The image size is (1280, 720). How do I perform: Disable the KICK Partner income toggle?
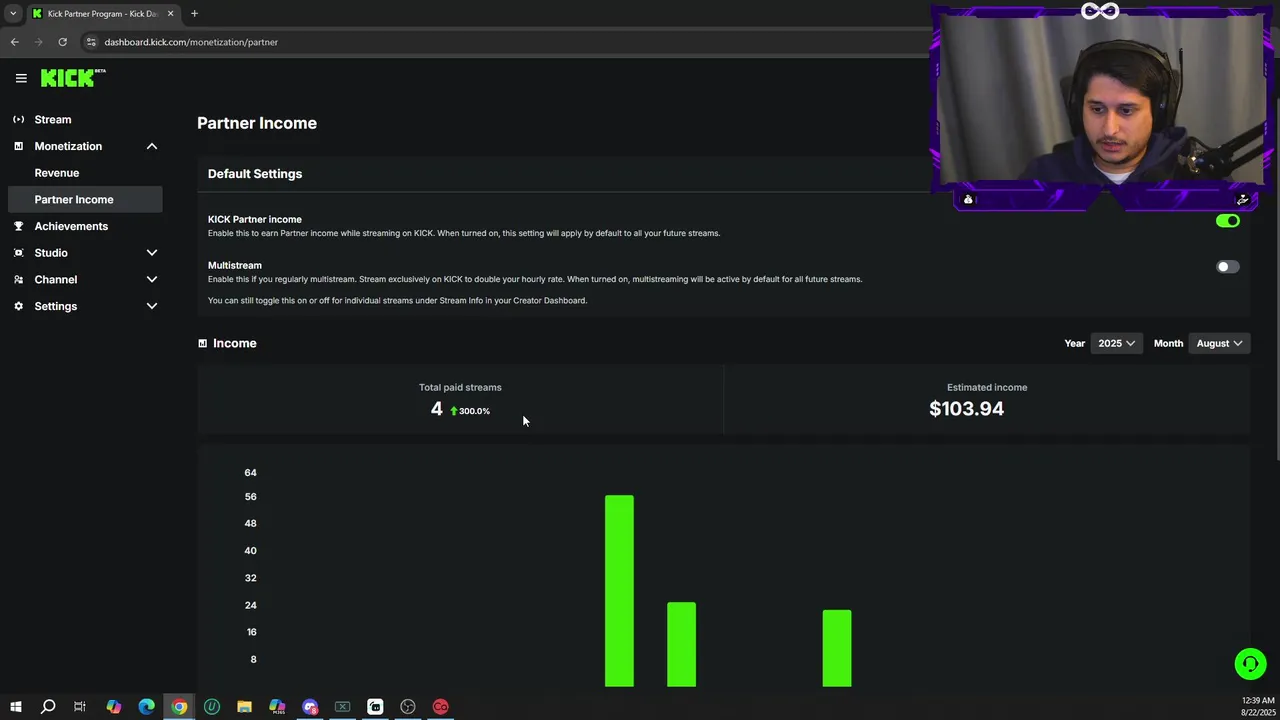[1228, 221]
